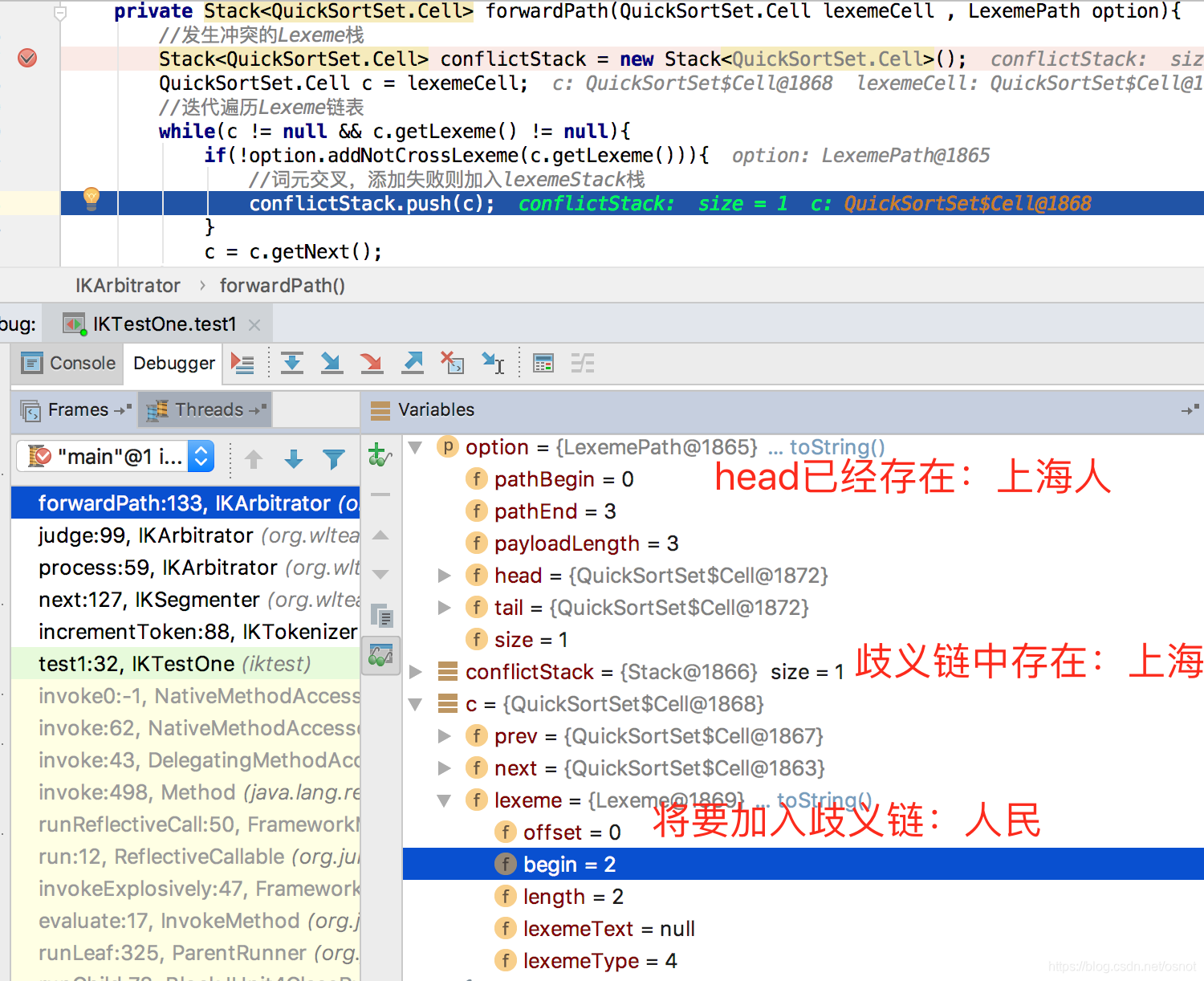Select the pathBegin = 0 variable

point(563,479)
